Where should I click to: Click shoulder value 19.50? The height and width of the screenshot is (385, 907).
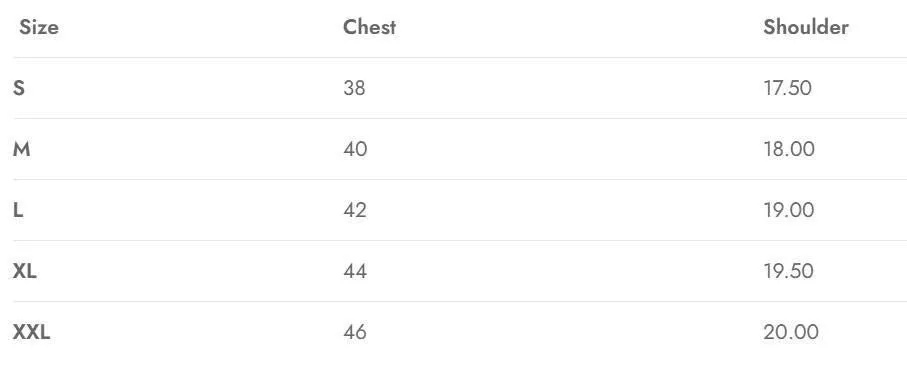(x=788, y=271)
